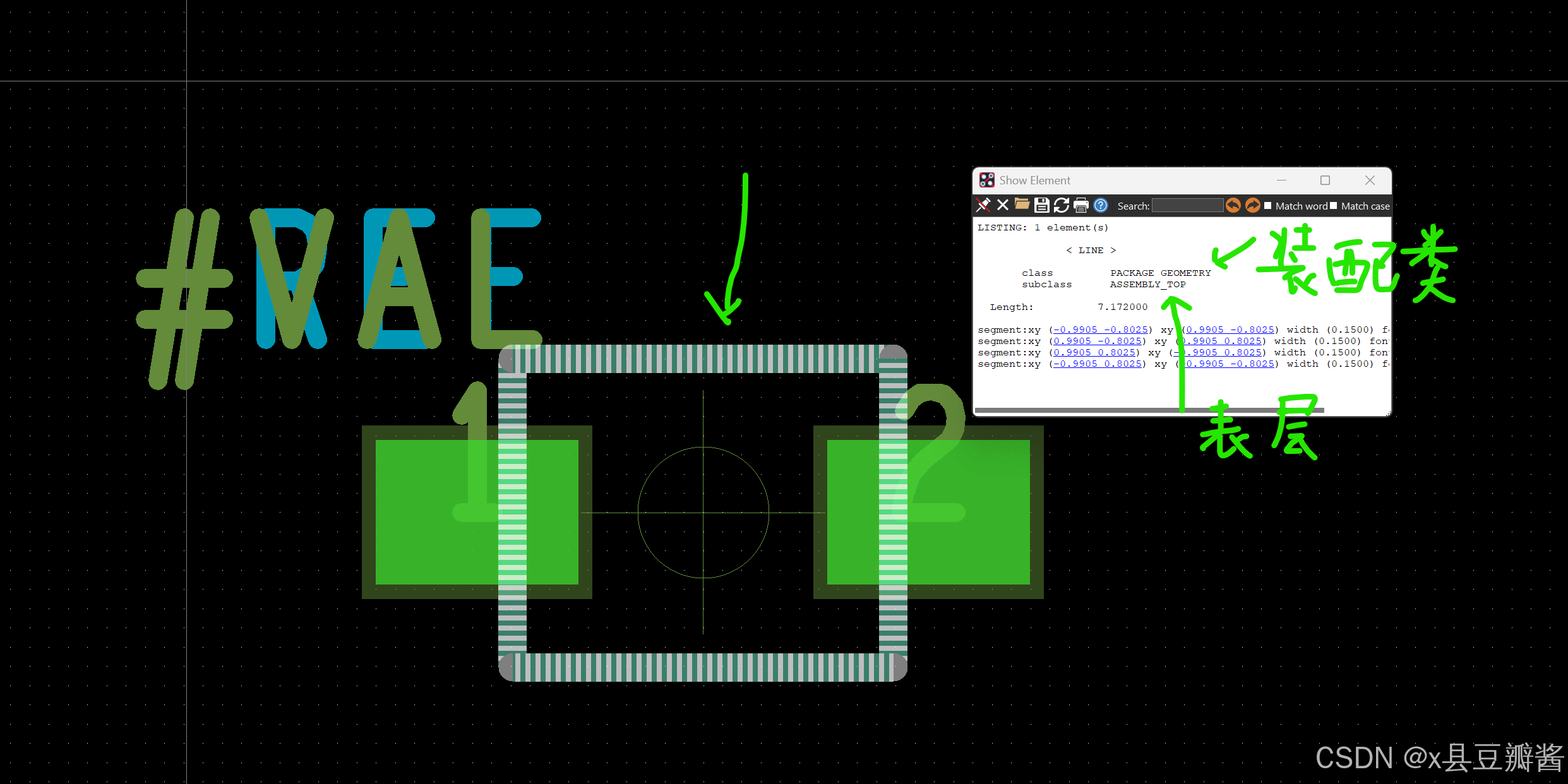
Task: Save listing with the floppy disk icon
Action: click(x=1042, y=205)
